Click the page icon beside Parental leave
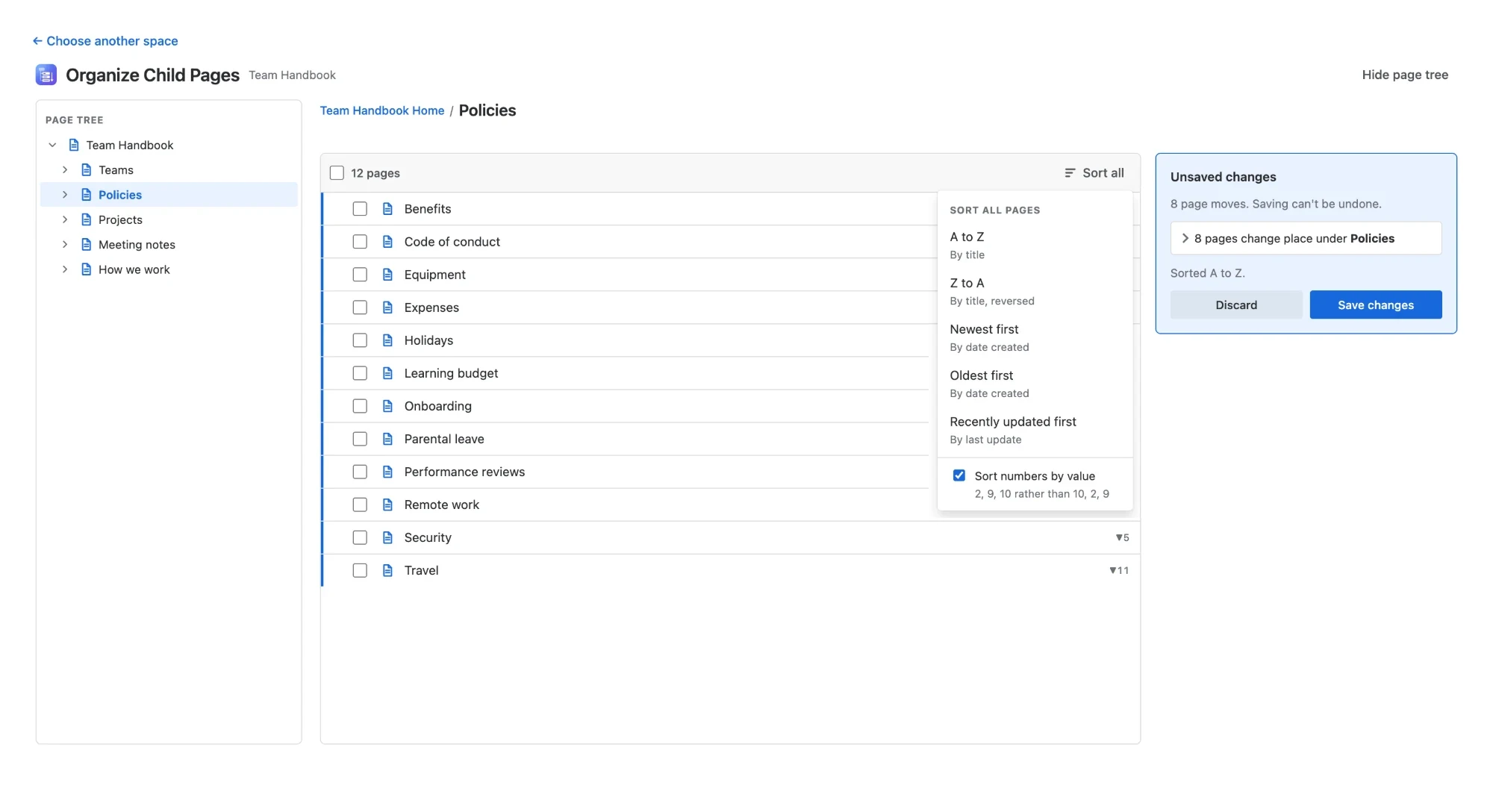 387,439
